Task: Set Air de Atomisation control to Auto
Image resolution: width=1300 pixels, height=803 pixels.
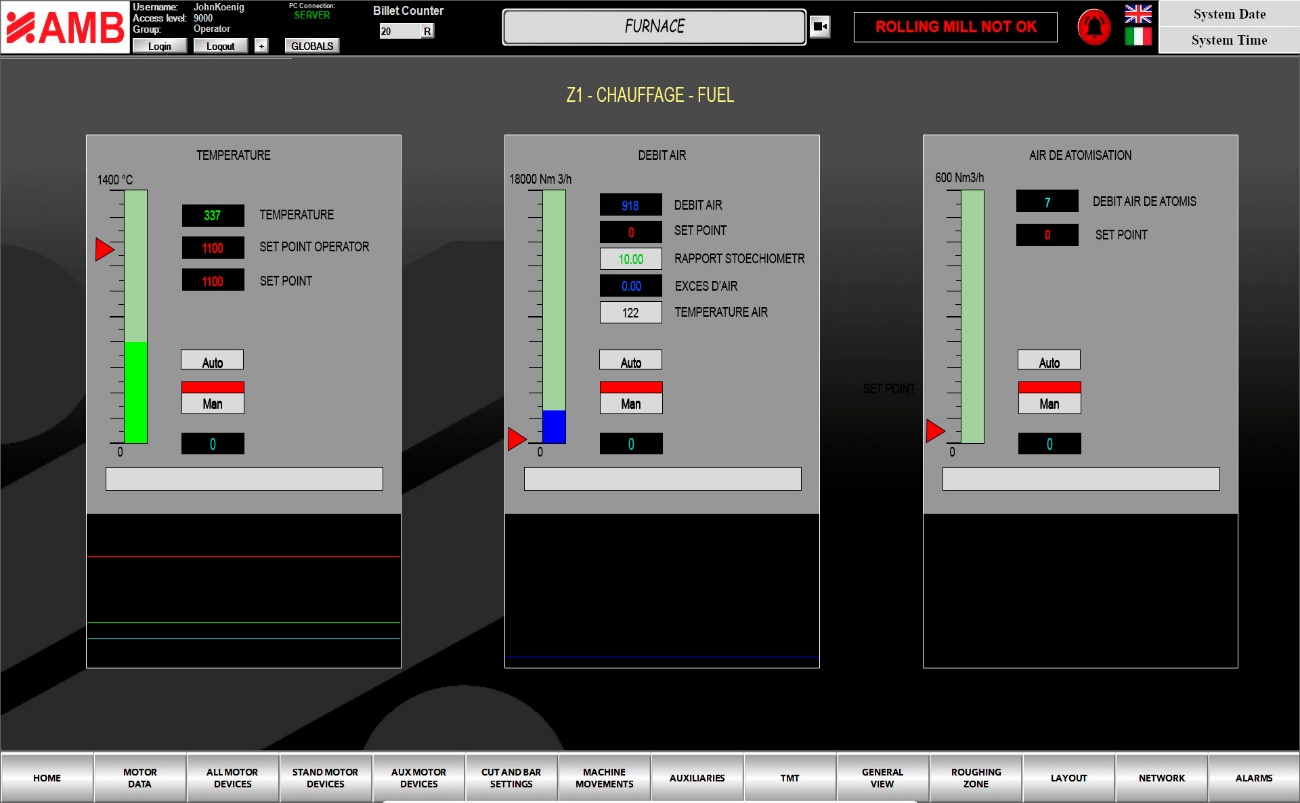Action: tap(1049, 361)
